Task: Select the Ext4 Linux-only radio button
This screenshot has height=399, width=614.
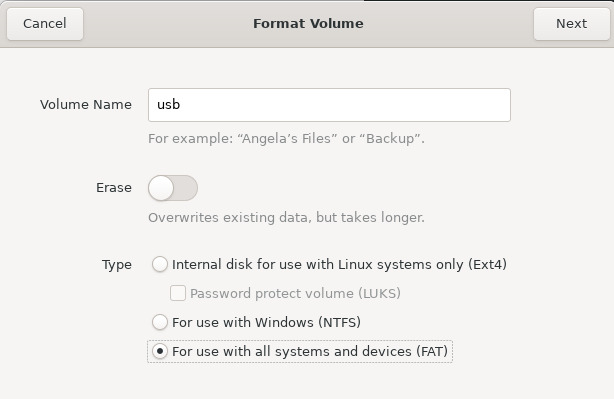Action: click(x=160, y=264)
